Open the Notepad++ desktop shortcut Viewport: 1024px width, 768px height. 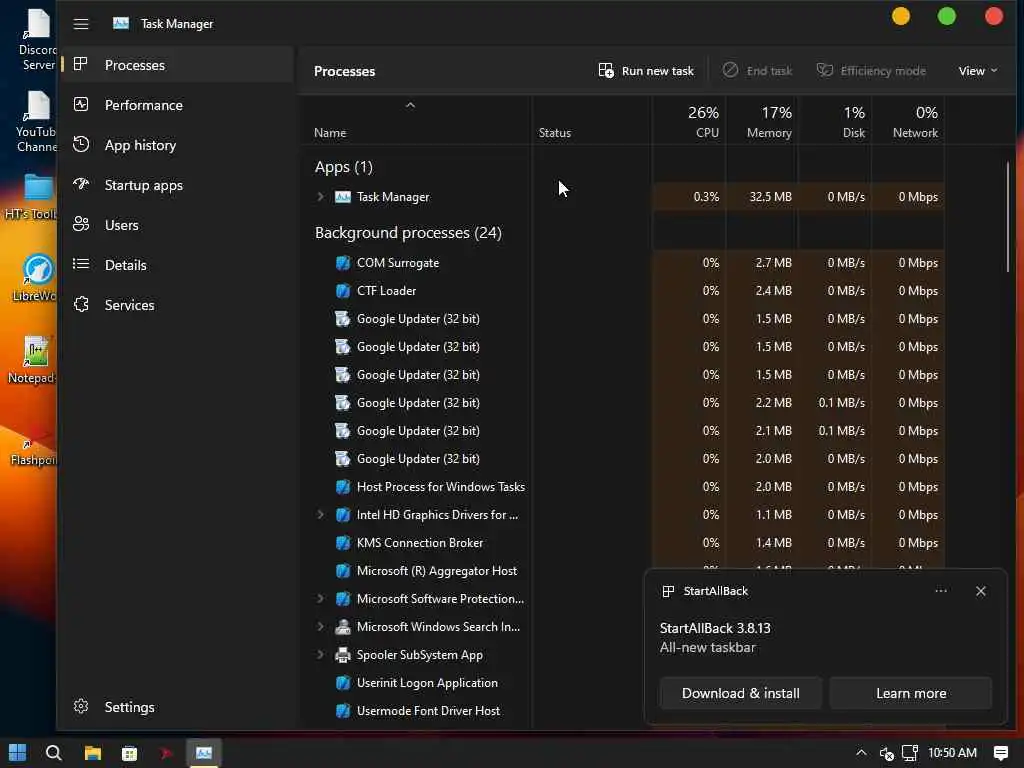coord(33,359)
